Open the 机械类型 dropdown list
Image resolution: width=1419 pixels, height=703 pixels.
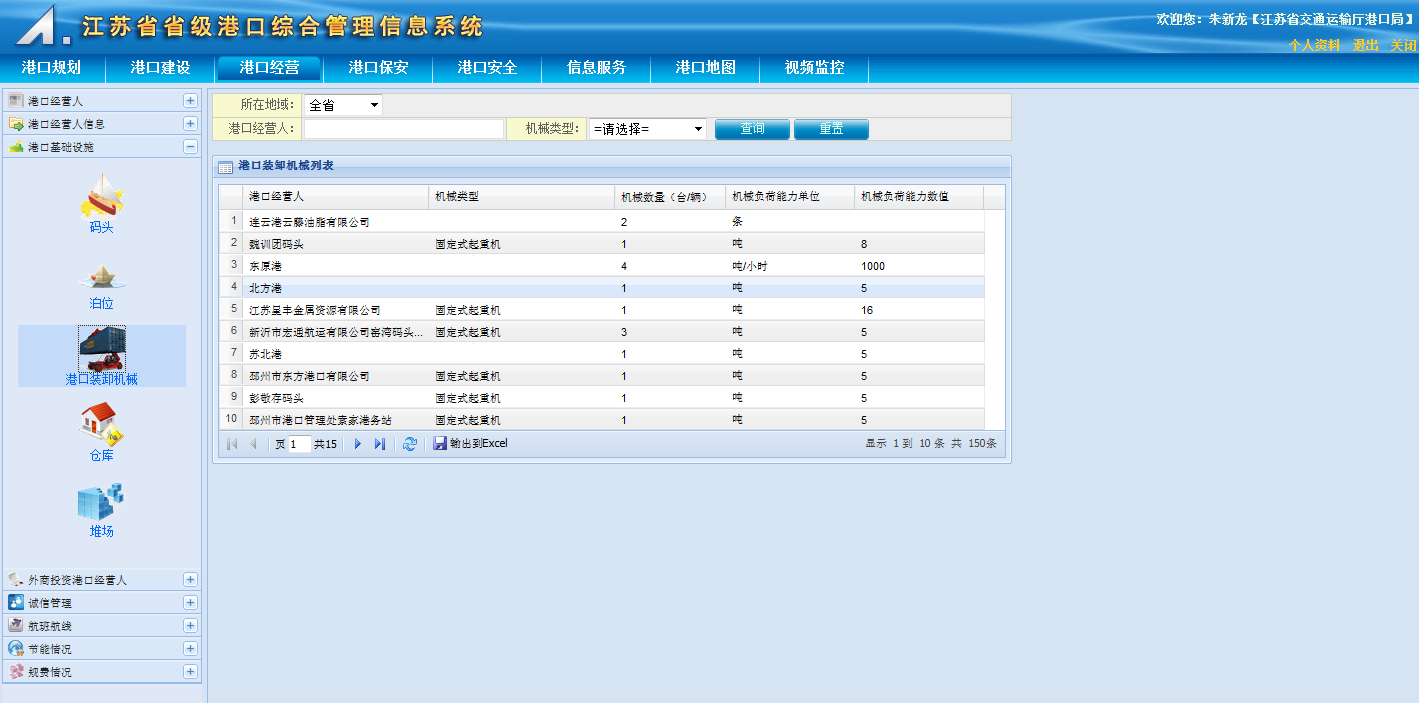point(648,129)
